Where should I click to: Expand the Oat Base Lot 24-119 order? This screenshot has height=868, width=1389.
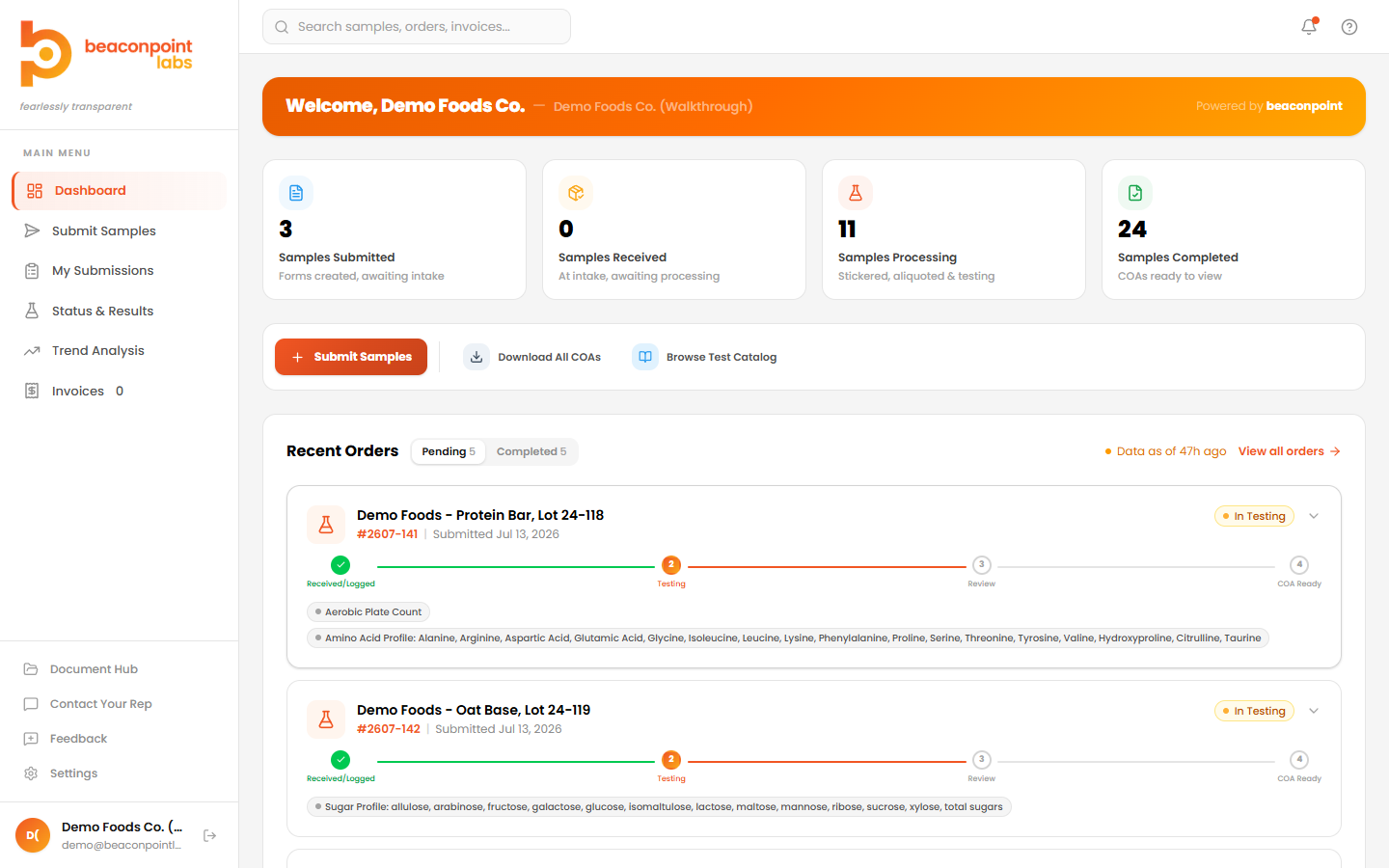tap(1314, 711)
